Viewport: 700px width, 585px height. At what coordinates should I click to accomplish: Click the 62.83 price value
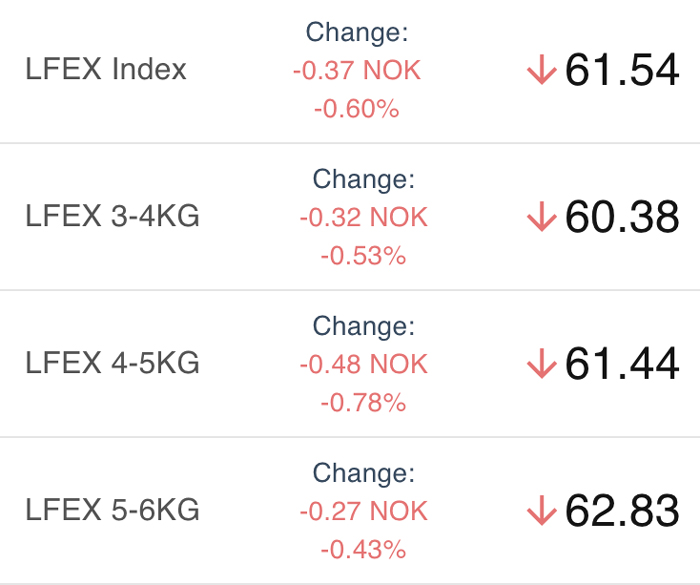(622, 510)
